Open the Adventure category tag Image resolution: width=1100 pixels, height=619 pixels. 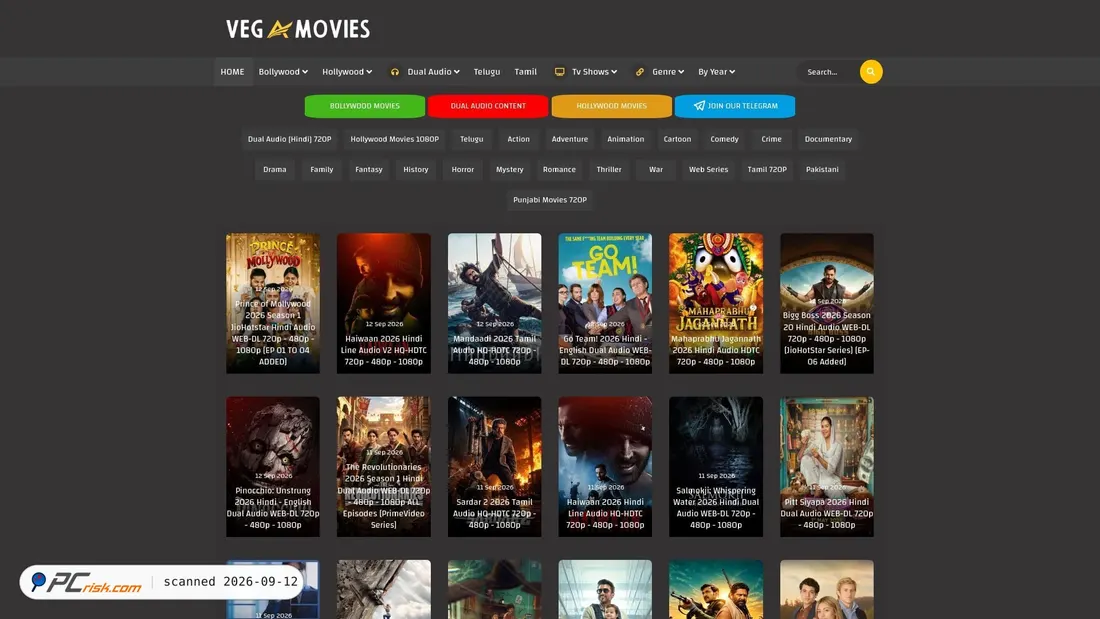570,139
